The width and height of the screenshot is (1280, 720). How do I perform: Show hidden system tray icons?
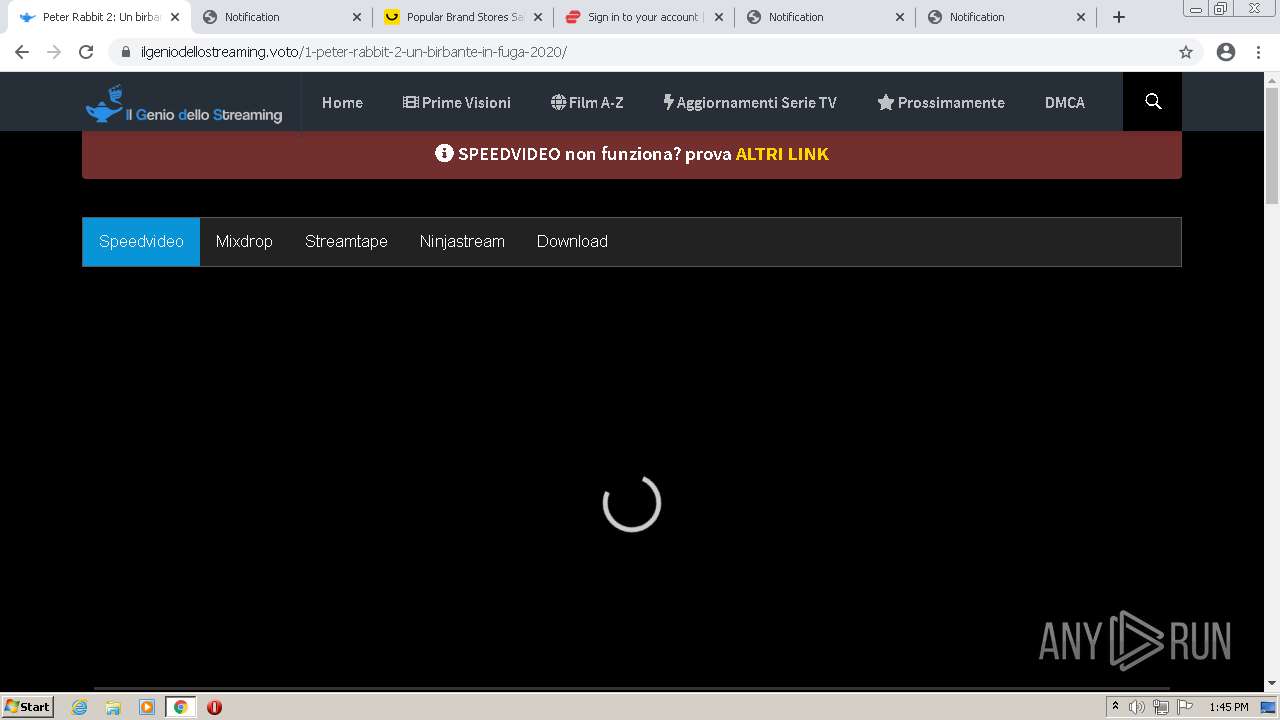[1115, 707]
